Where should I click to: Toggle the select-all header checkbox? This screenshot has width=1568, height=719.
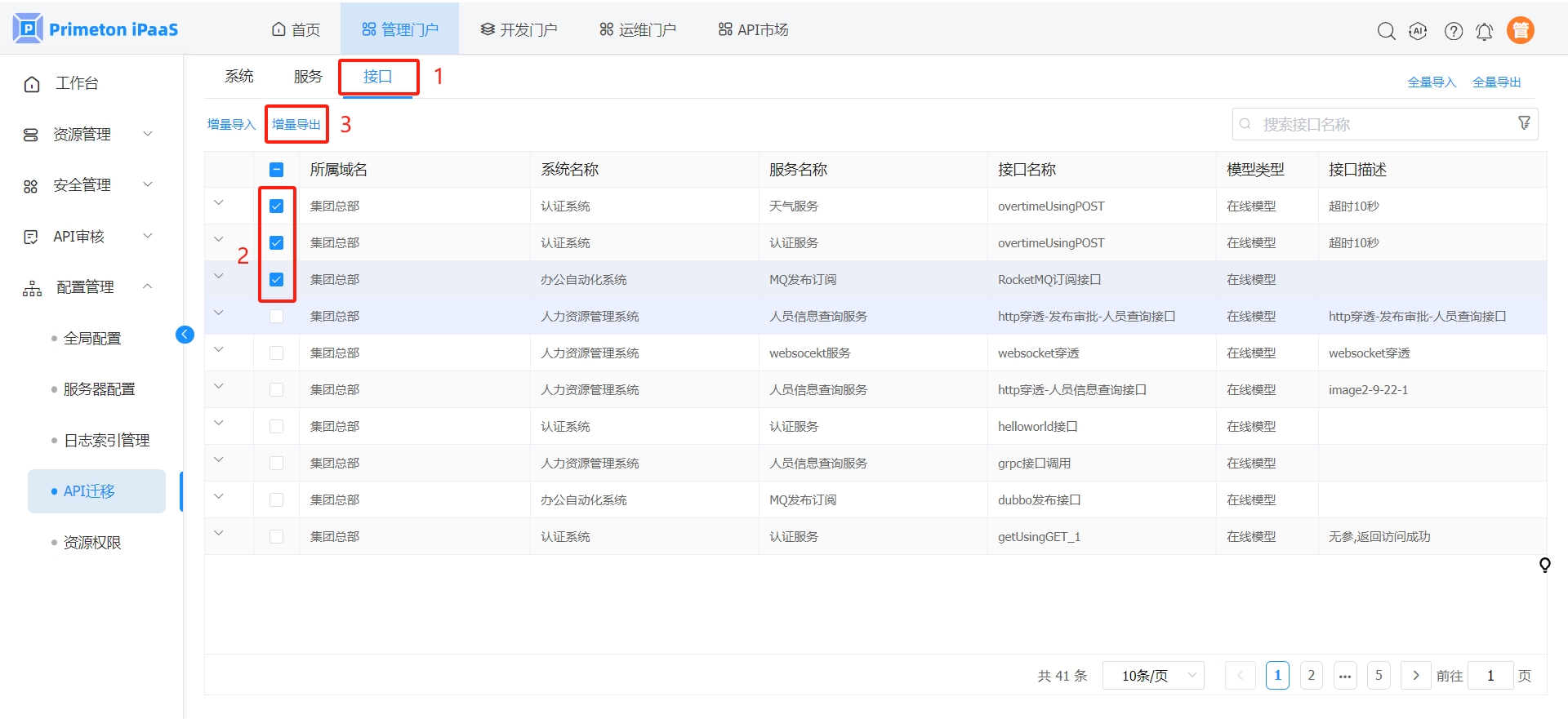pos(277,170)
